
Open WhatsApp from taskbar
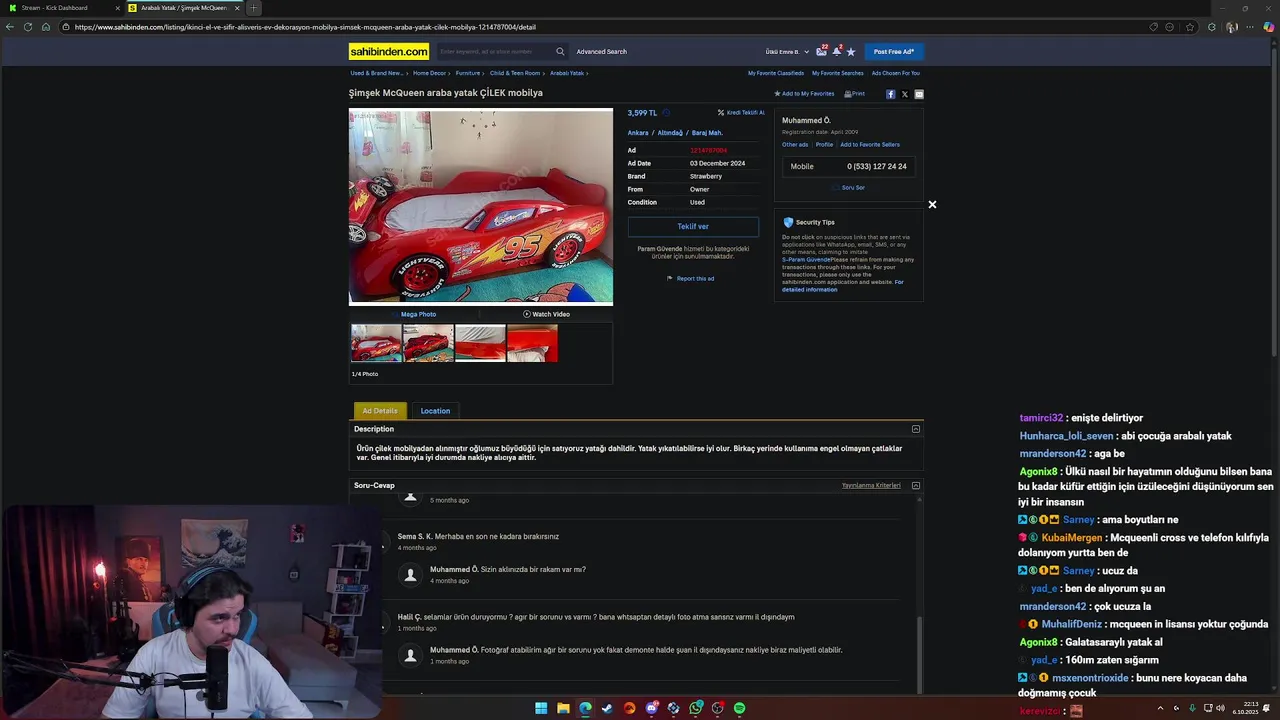pos(695,708)
